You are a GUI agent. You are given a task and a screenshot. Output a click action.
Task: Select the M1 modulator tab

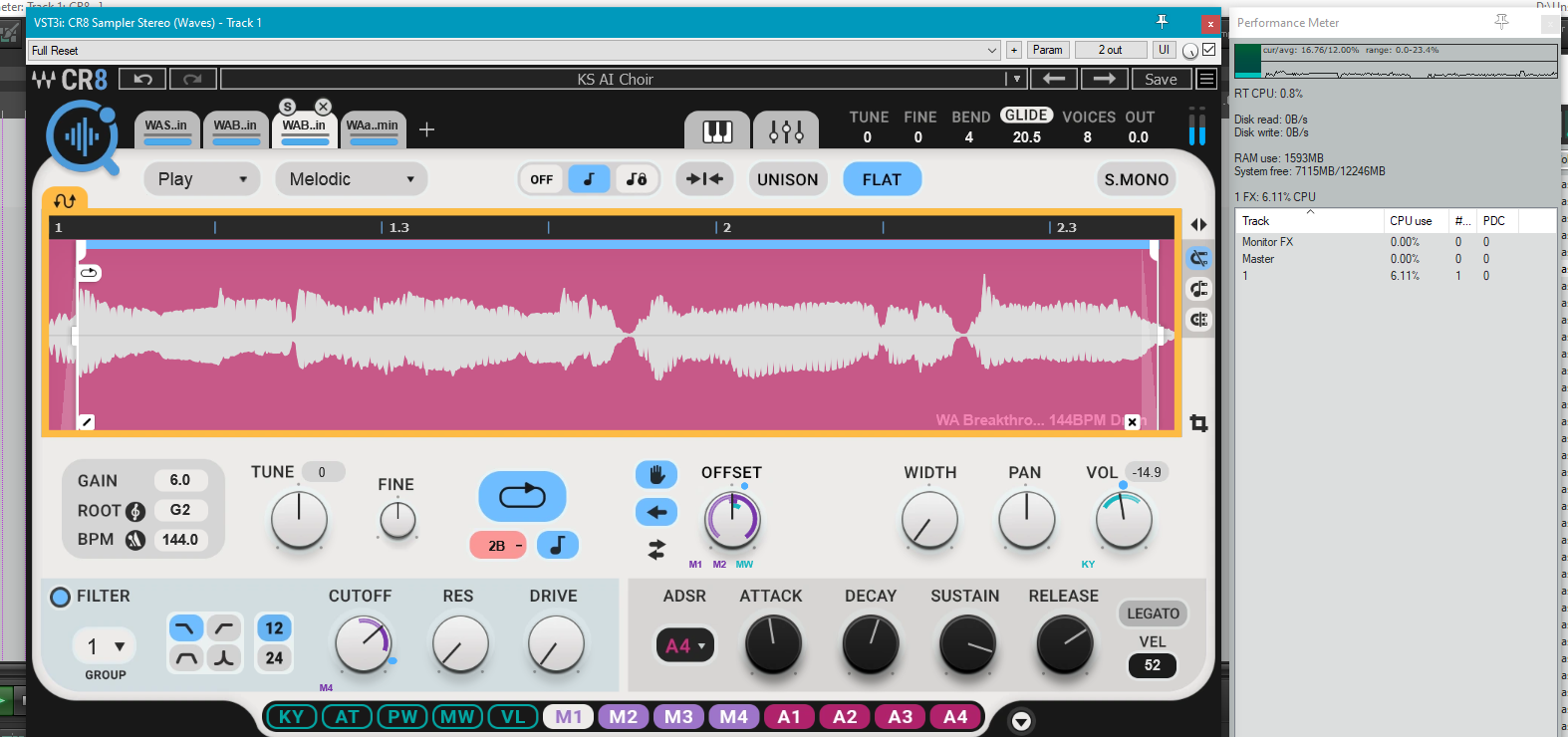point(569,717)
